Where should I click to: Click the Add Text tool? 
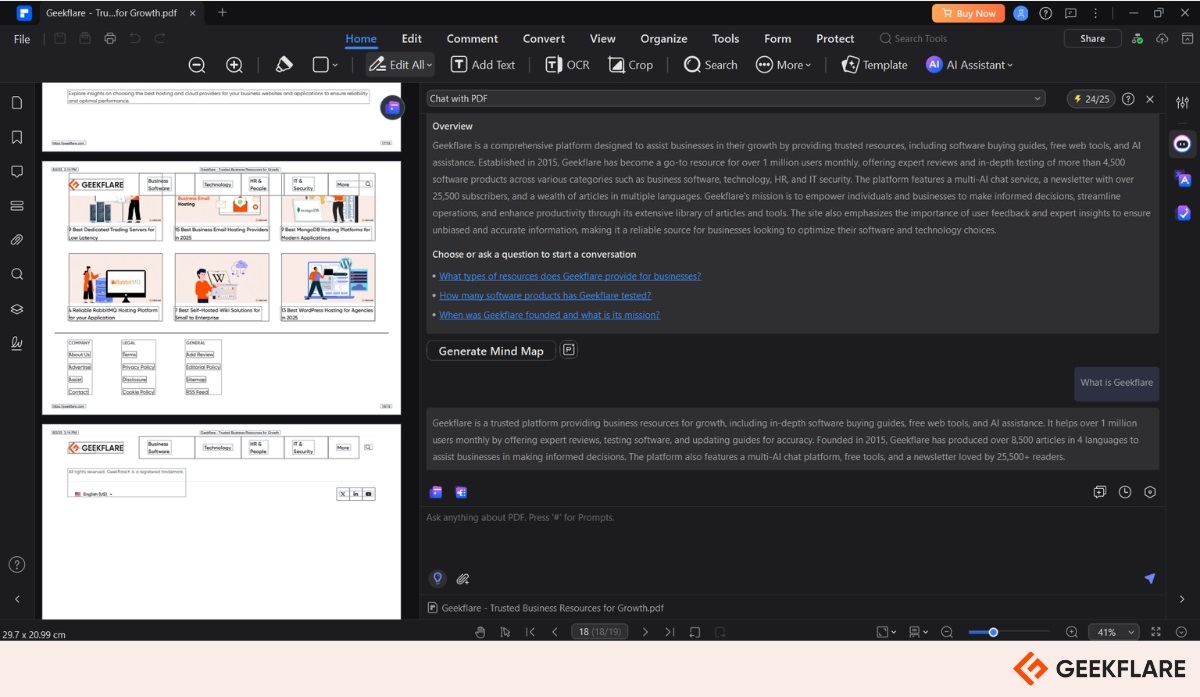pos(483,65)
